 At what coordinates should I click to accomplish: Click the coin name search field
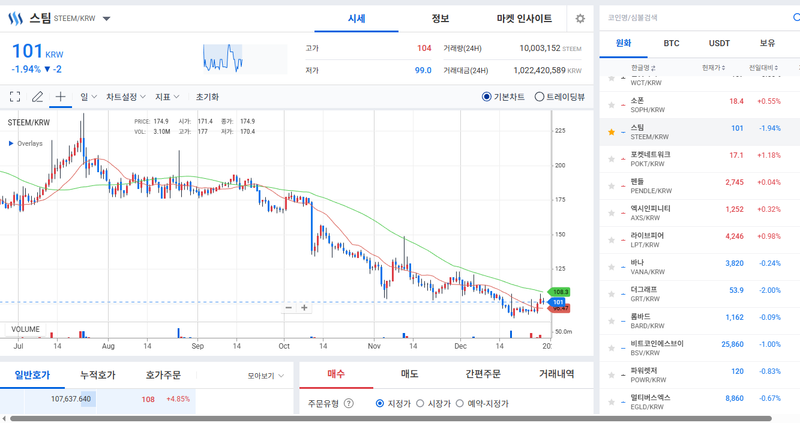(690, 18)
